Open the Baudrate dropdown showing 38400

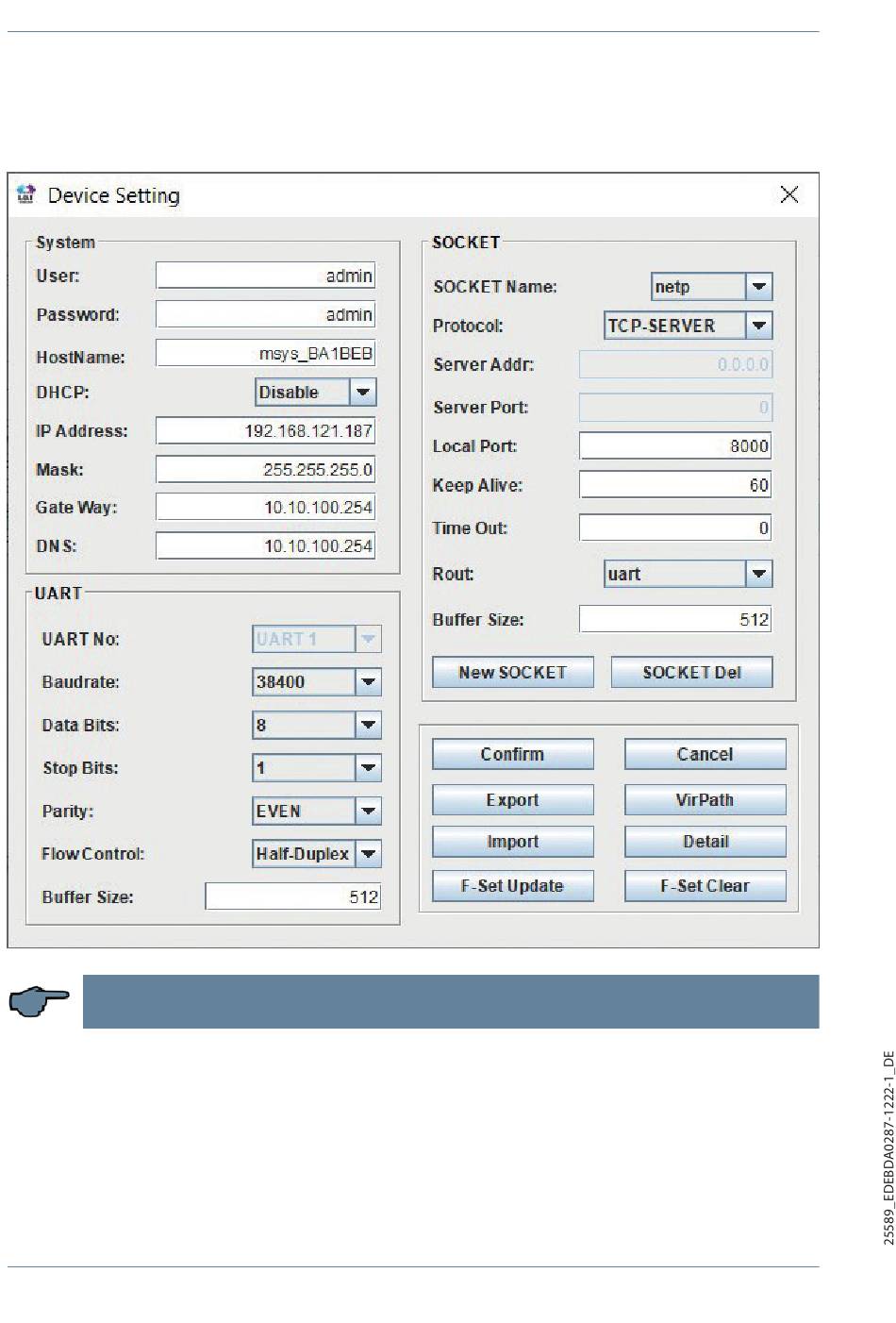(317, 681)
